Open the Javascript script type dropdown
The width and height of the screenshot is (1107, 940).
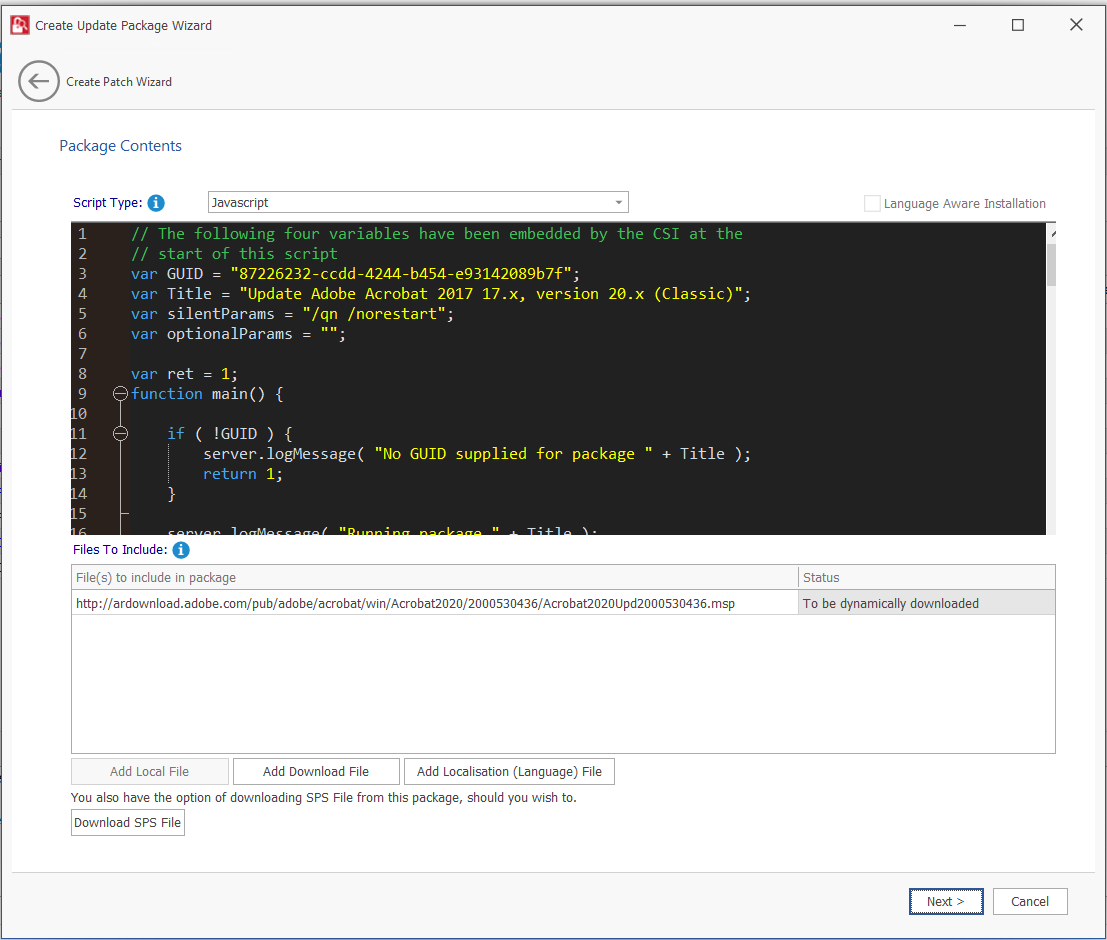418,202
